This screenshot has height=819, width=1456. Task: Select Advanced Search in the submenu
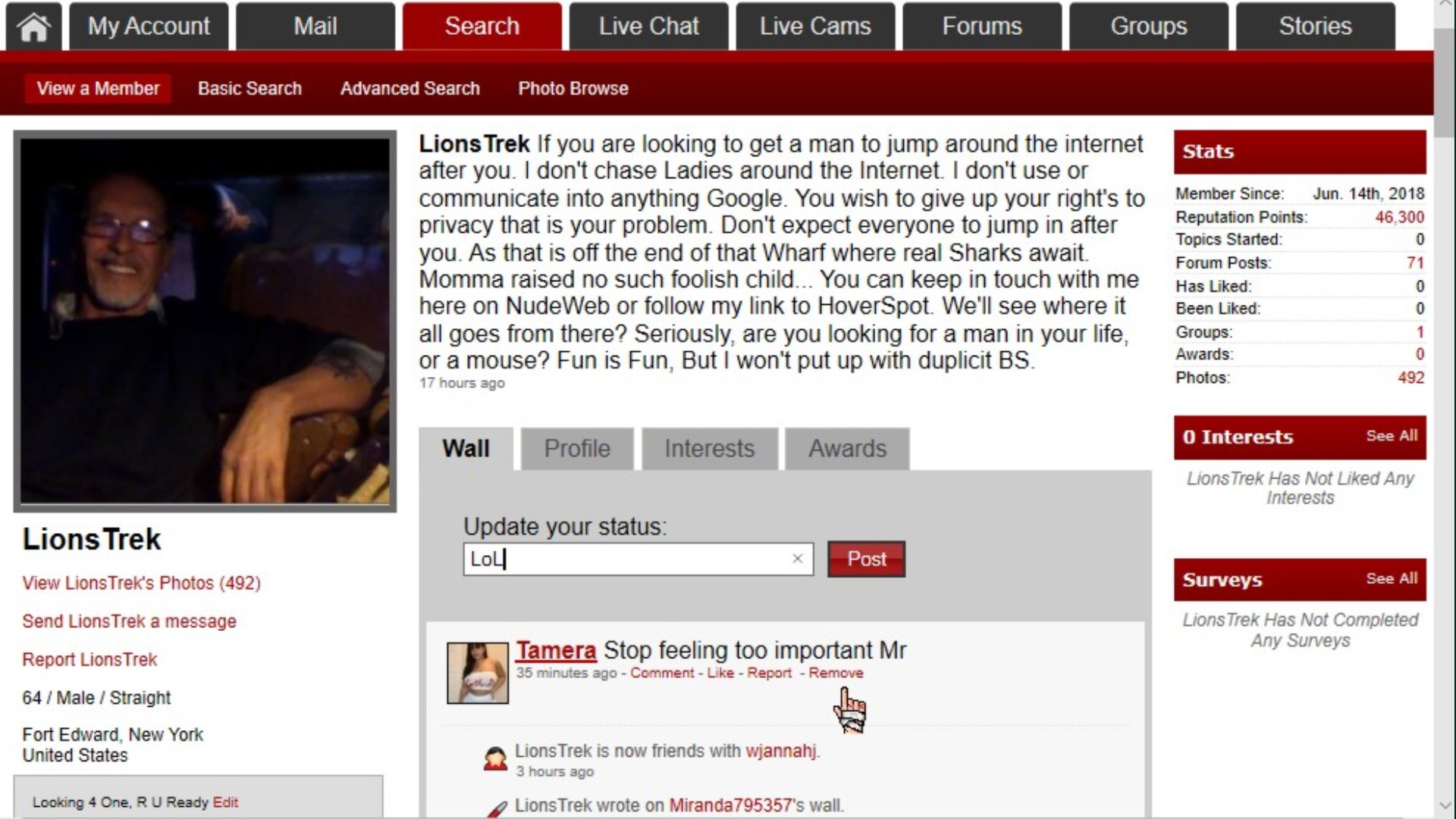409,89
